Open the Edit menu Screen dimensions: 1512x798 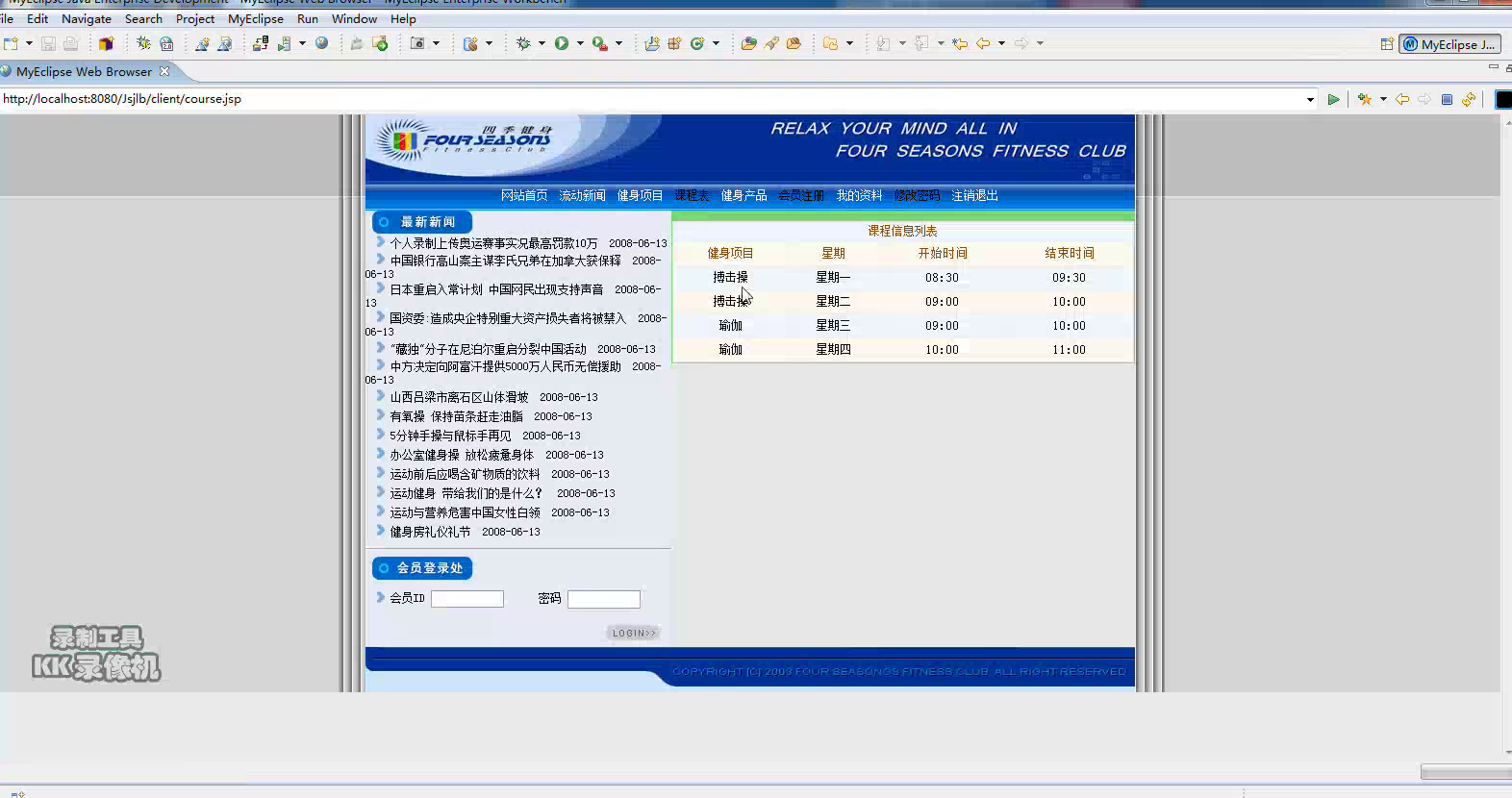38,19
